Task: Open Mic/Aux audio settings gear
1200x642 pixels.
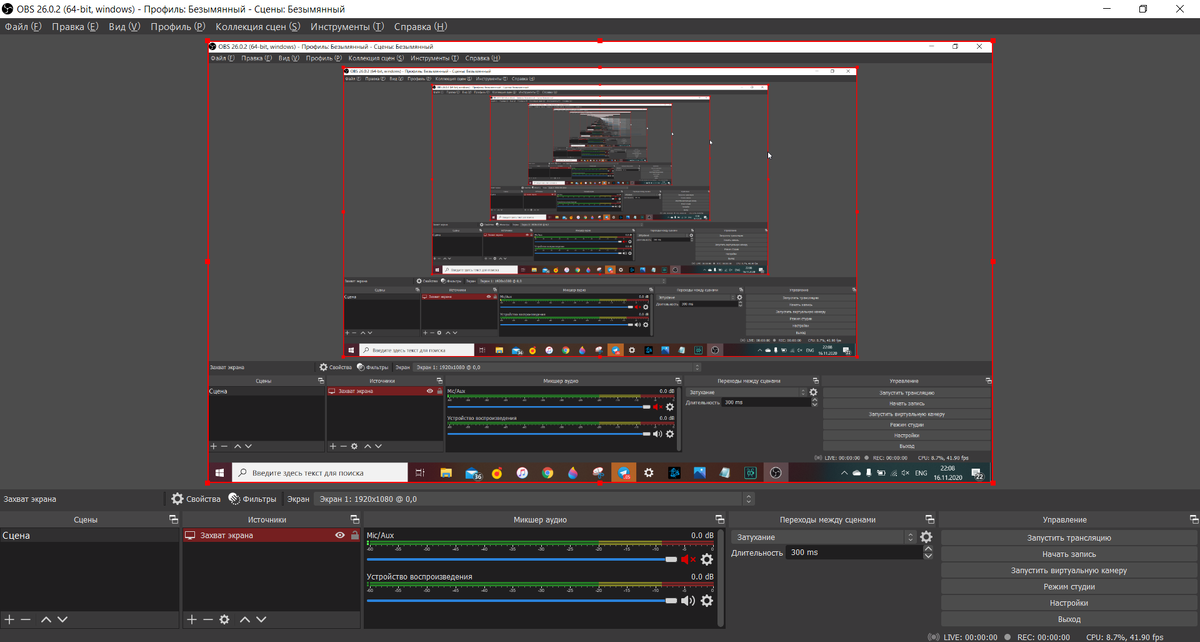Action: 707,560
